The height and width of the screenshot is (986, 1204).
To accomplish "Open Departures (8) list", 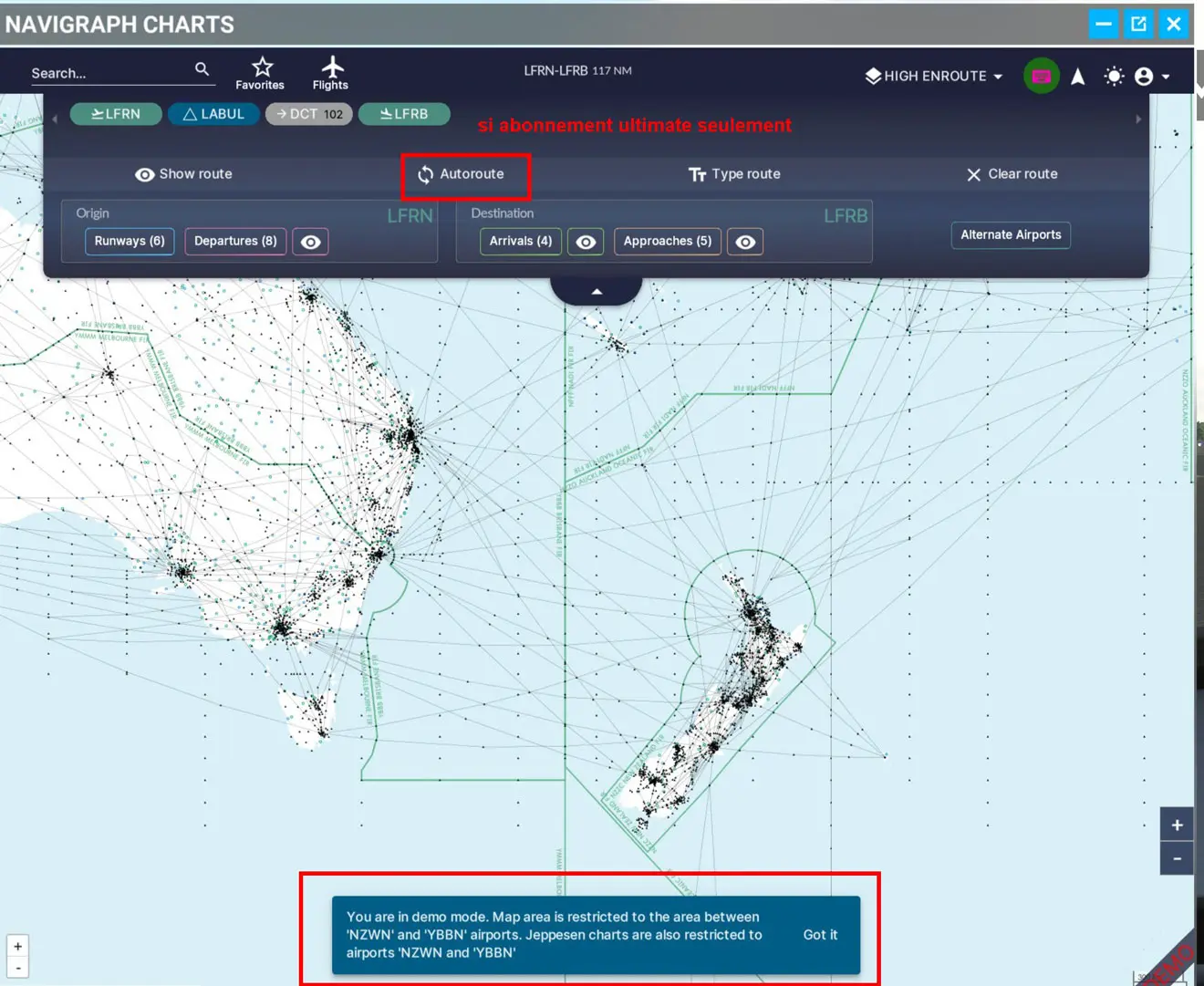I will tap(235, 241).
